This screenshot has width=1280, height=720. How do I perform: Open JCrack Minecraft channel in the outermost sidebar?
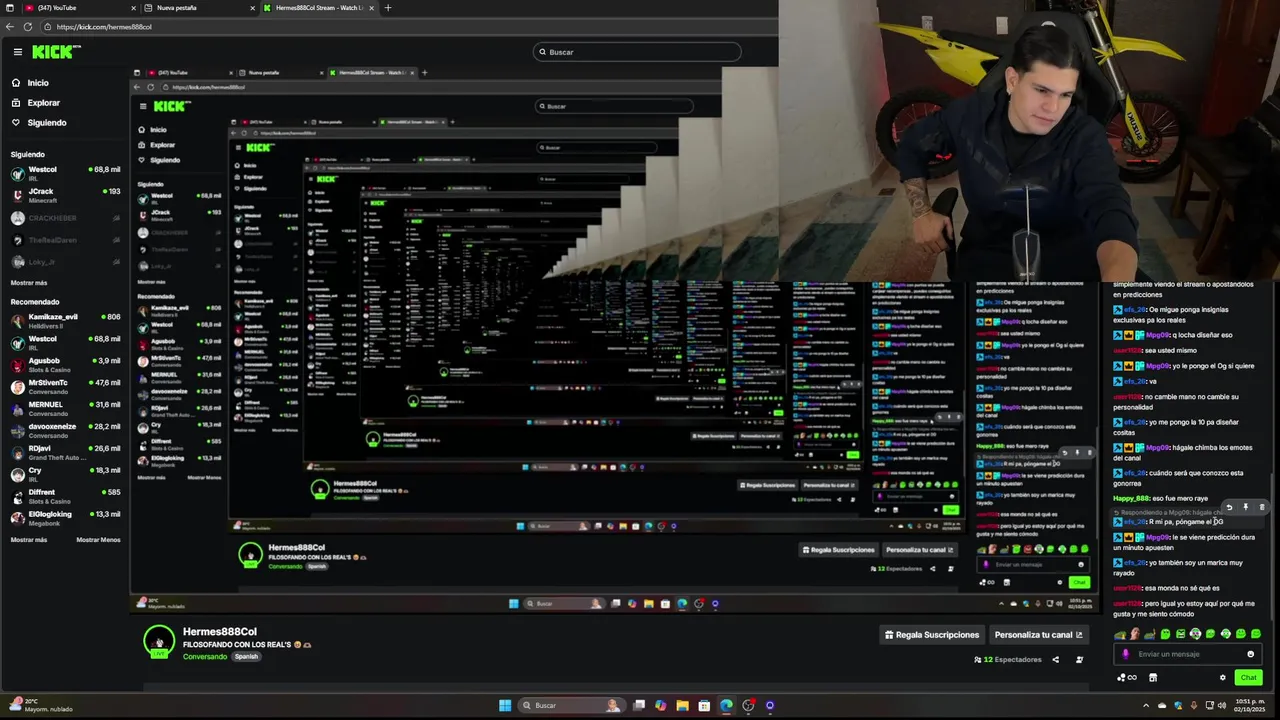click(x=65, y=195)
